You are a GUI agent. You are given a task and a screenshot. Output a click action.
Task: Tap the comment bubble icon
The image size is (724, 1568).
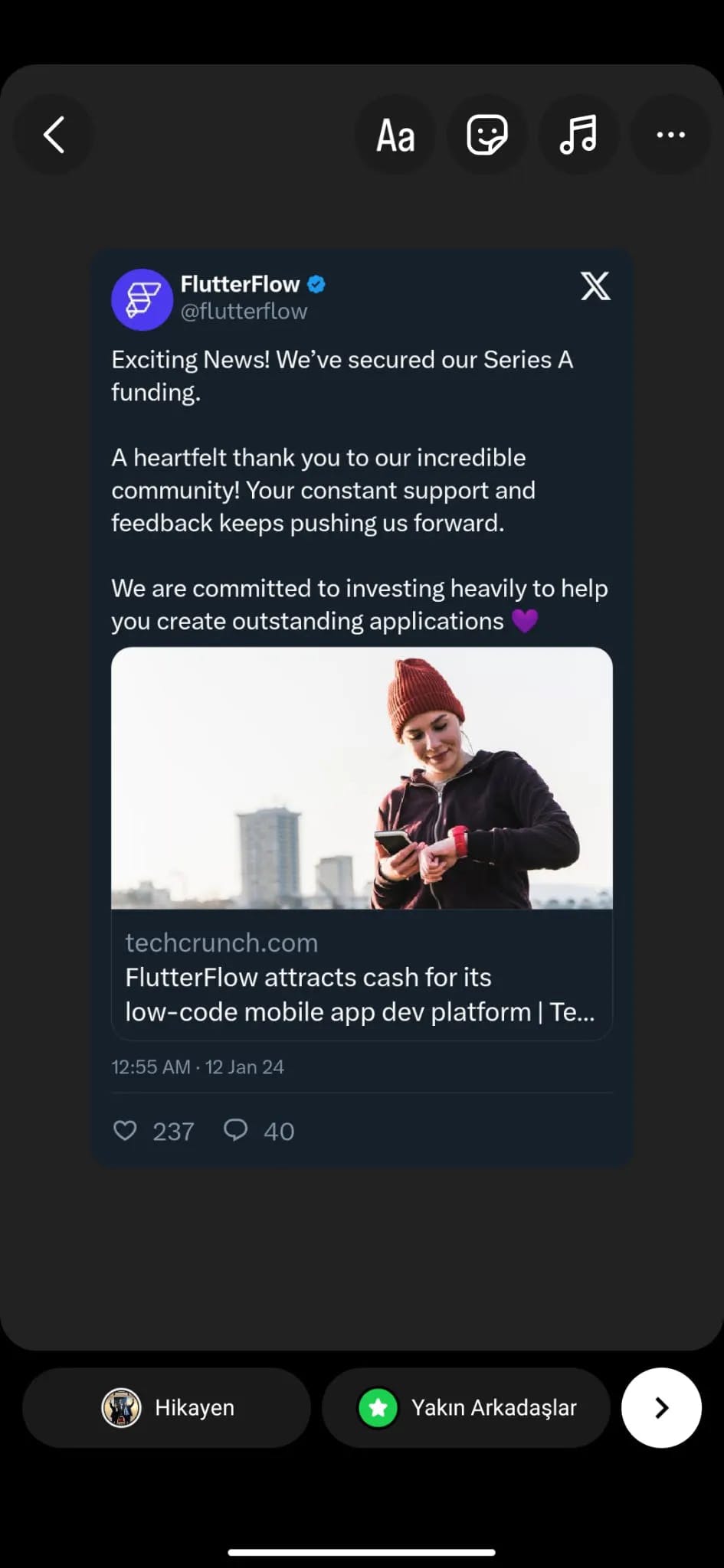click(235, 1130)
